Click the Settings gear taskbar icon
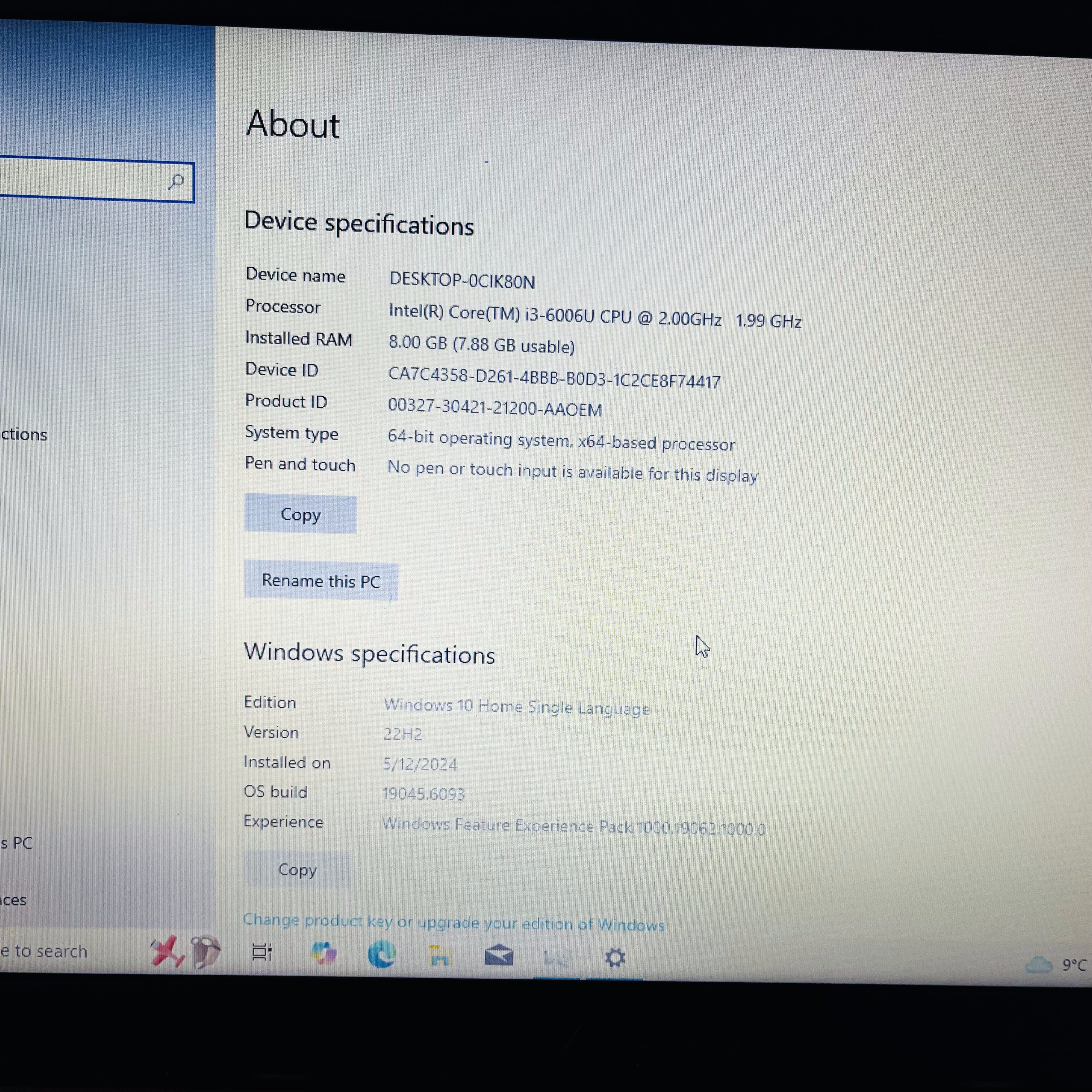Image resolution: width=1092 pixels, height=1092 pixels. [x=614, y=957]
